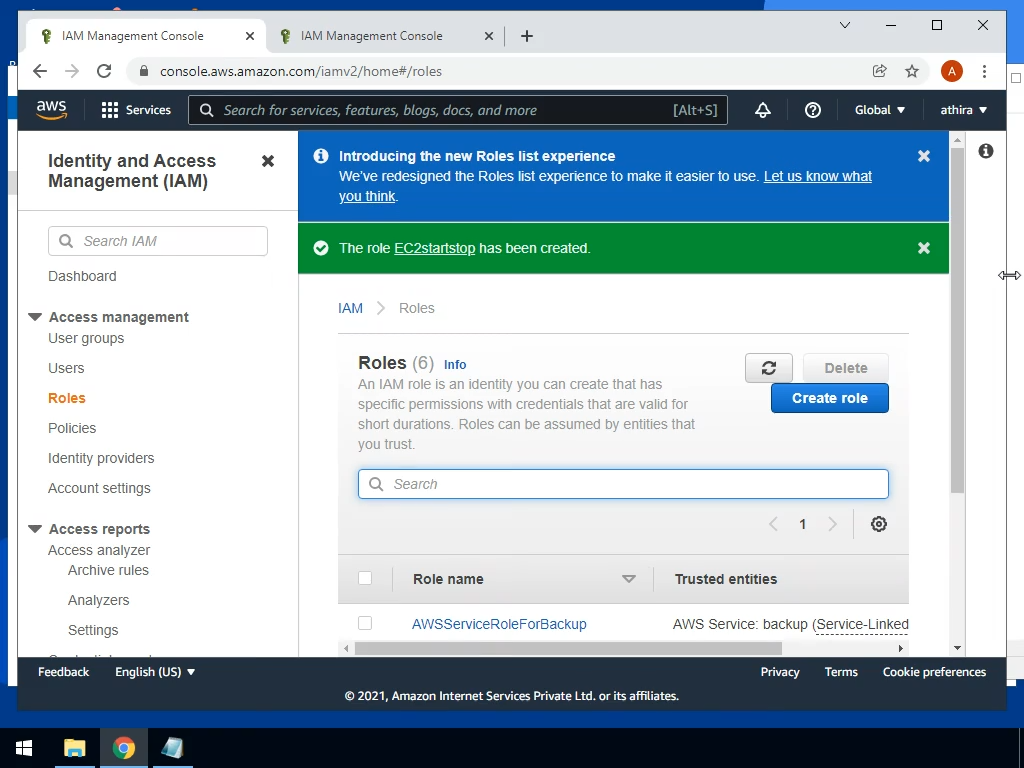Open the tab search chevron
Viewport: 1024px width, 768px height.
(x=844, y=25)
